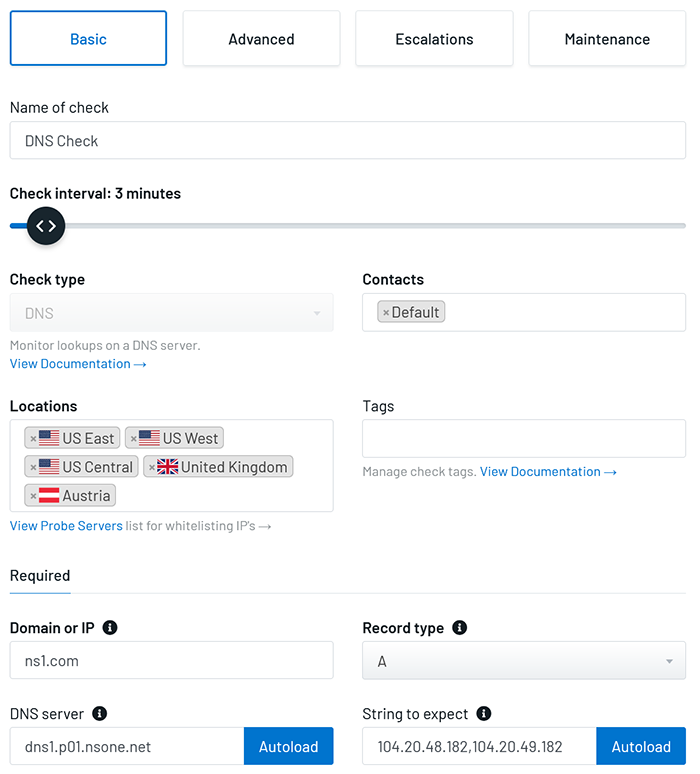This screenshot has width=700, height=774.
Task: Open the disabled Check type dropdown
Action: 171,313
